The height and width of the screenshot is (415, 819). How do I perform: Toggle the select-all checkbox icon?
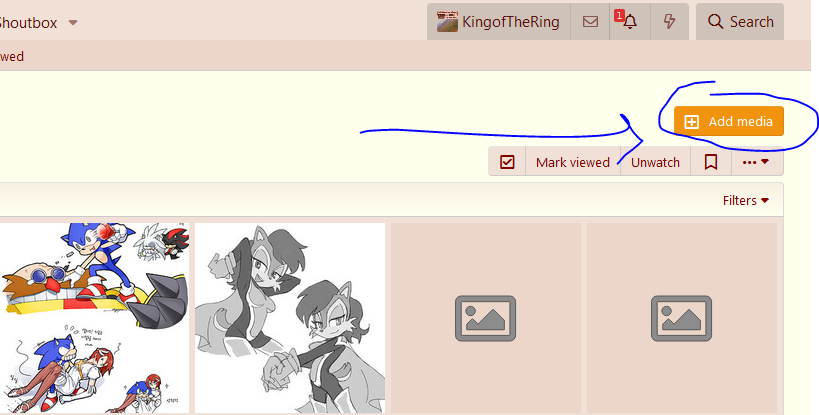point(507,162)
